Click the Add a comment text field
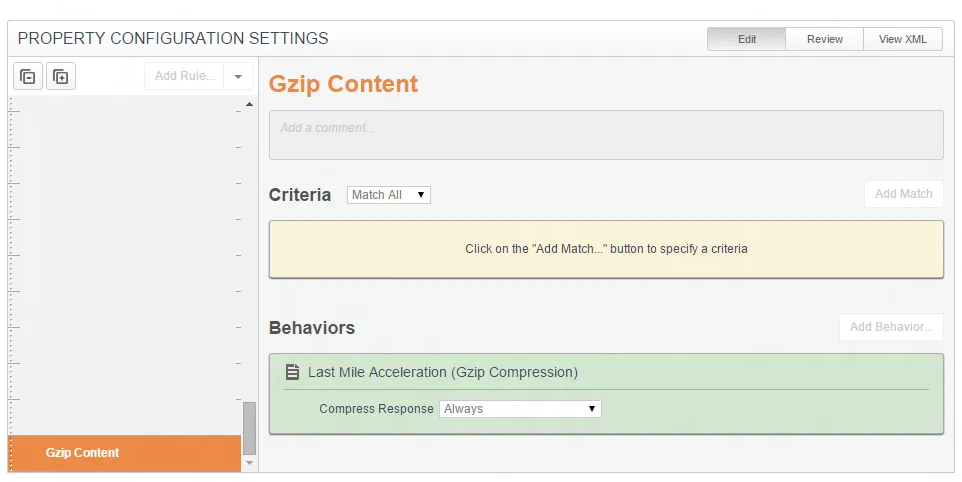The height and width of the screenshot is (482, 962). (605, 135)
